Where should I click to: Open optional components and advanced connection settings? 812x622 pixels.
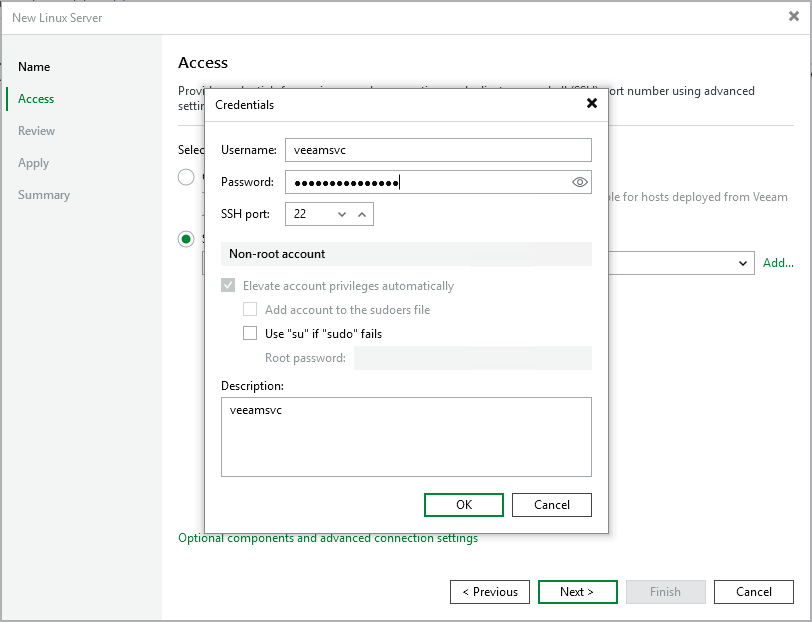[328, 538]
